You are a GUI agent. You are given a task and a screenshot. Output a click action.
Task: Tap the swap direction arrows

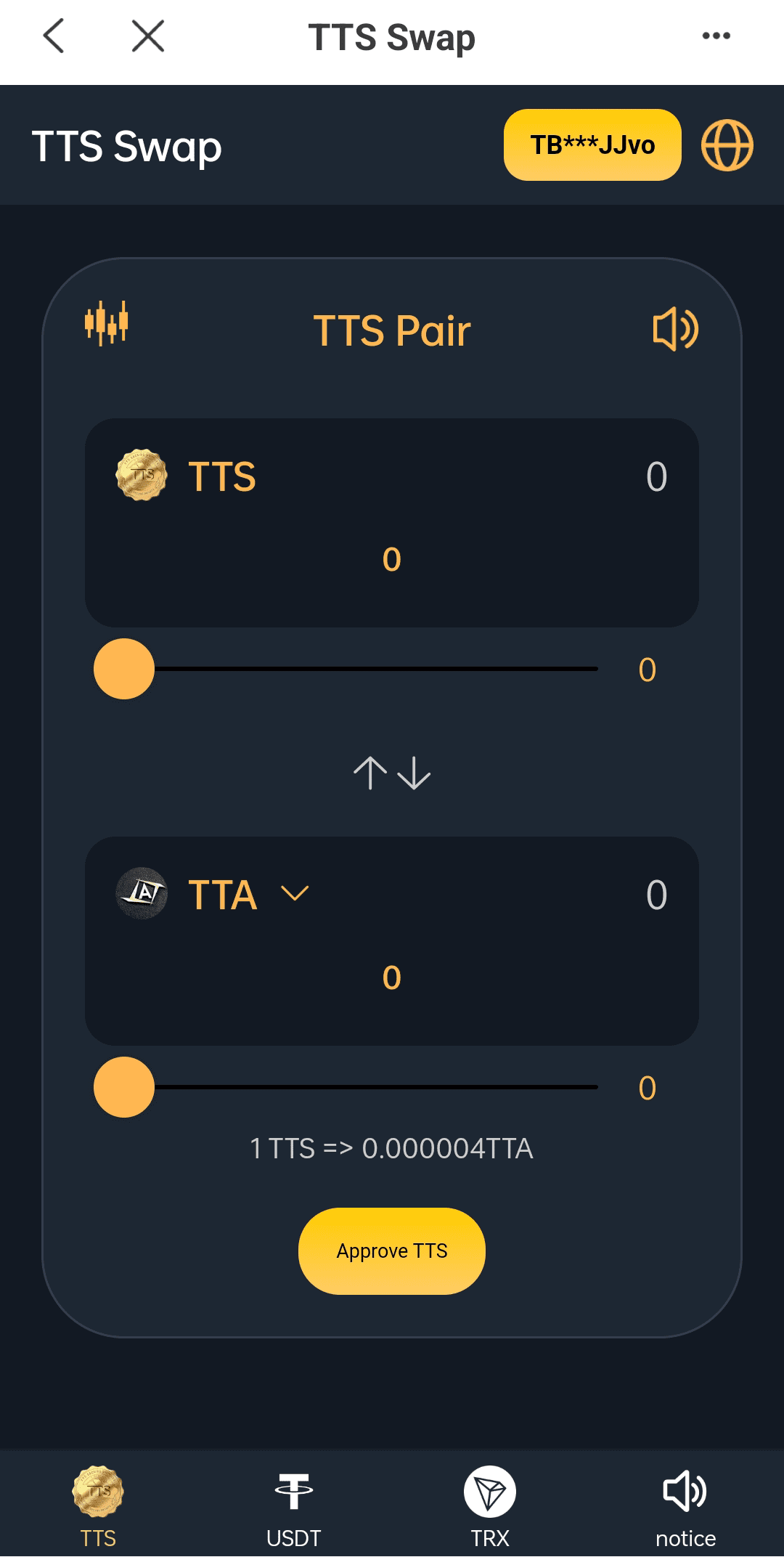tap(392, 773)
